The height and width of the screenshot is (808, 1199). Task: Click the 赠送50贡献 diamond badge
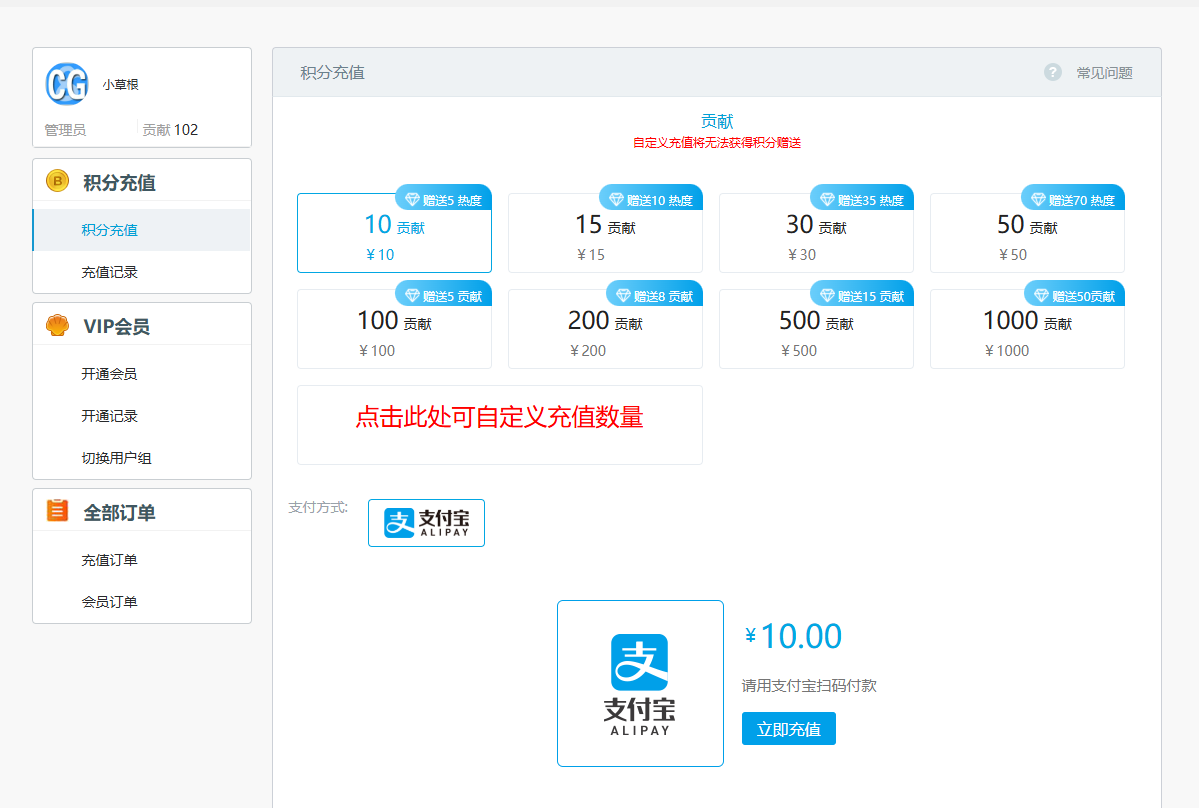[1075, 296]
